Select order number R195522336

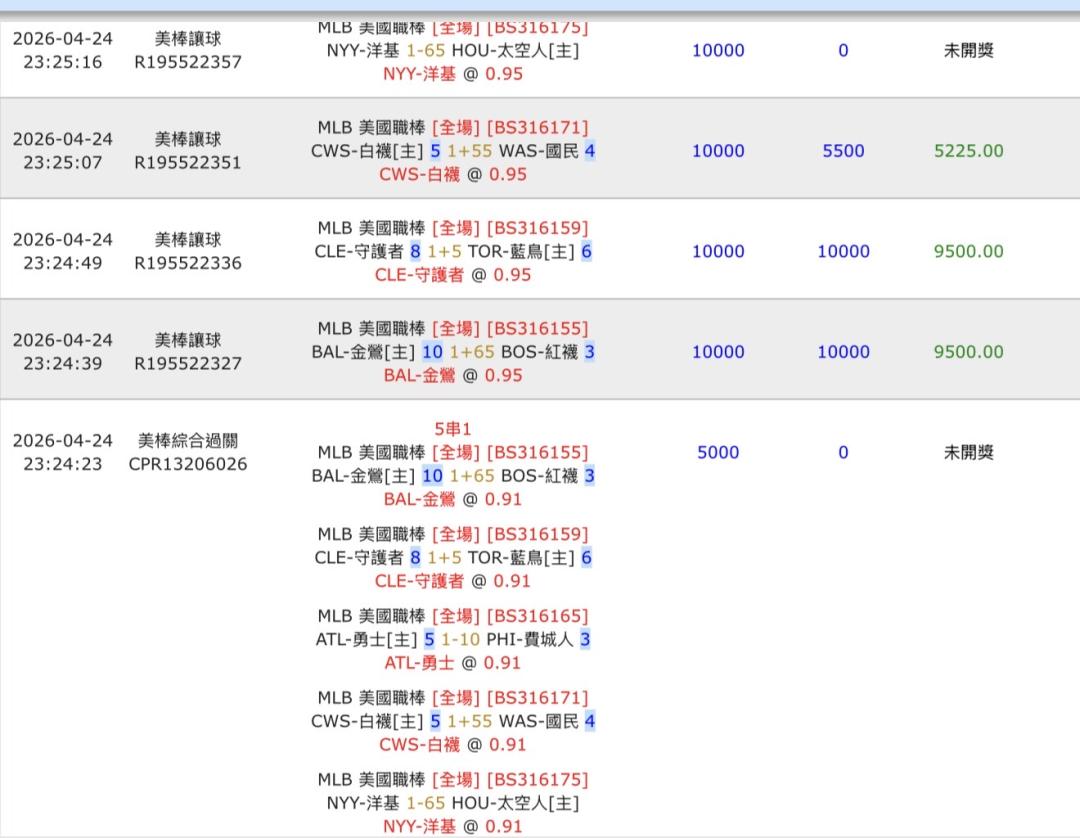(188, 263)
